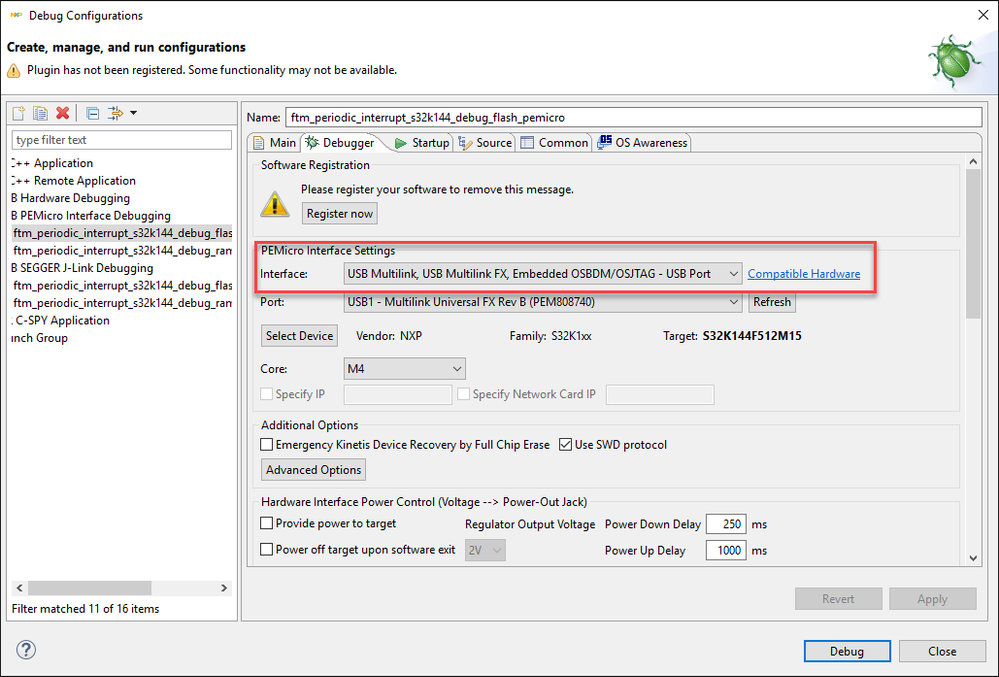Delete selected configuration with red X

click(62, 113)
